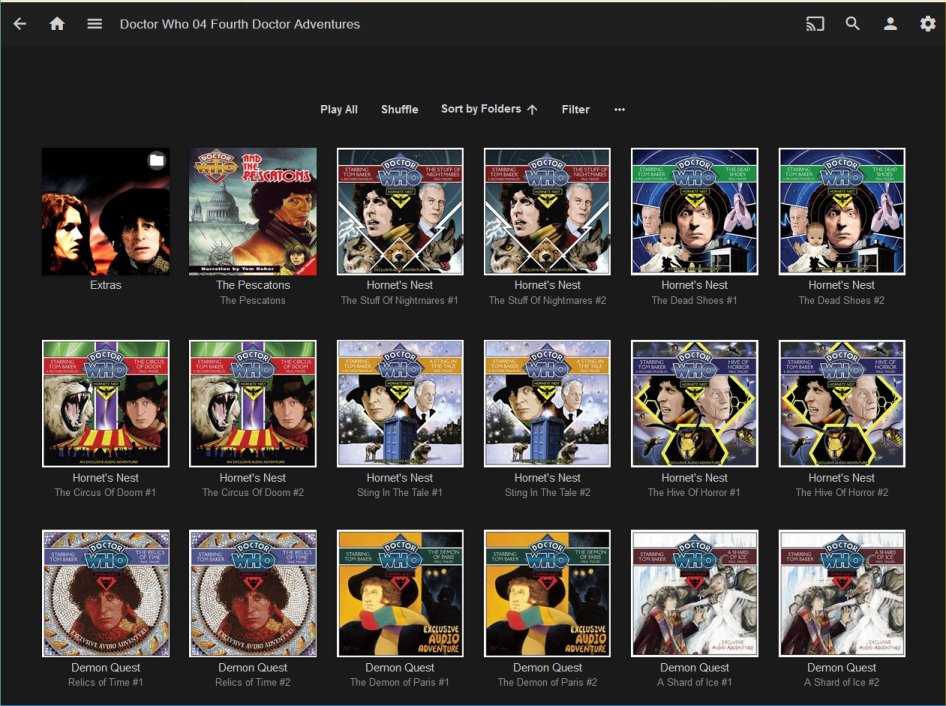
Task: Click 'Demon Quest' above A Shard of Ice #2
Action: tap(842, 667)
